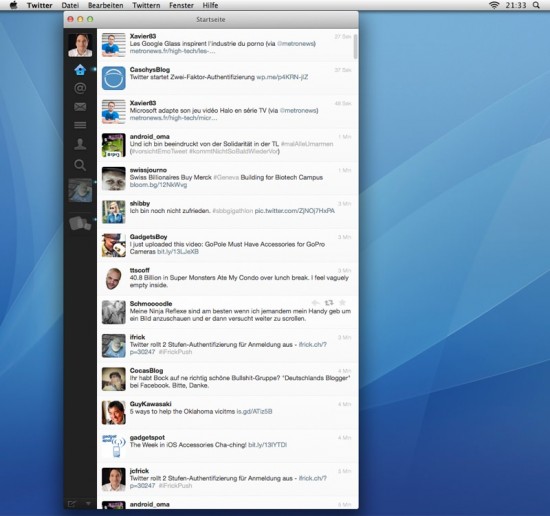Click @metronews mention in Google Glass tweet
Screen dimensions: 550x516
(296, 43)
